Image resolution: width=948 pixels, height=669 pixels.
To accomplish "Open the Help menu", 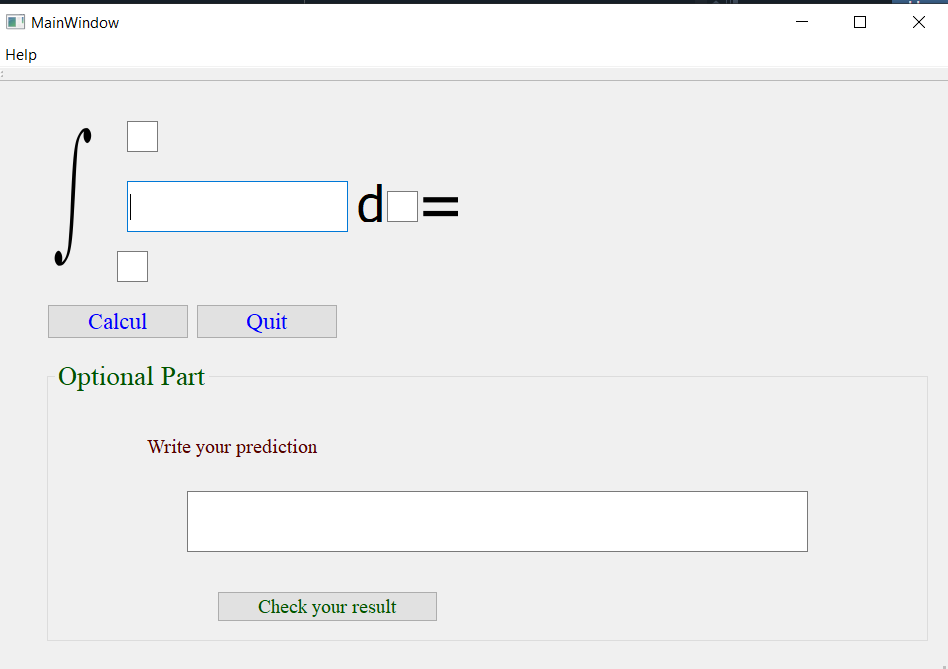I will pyautogui.click(x=21, y=55).
